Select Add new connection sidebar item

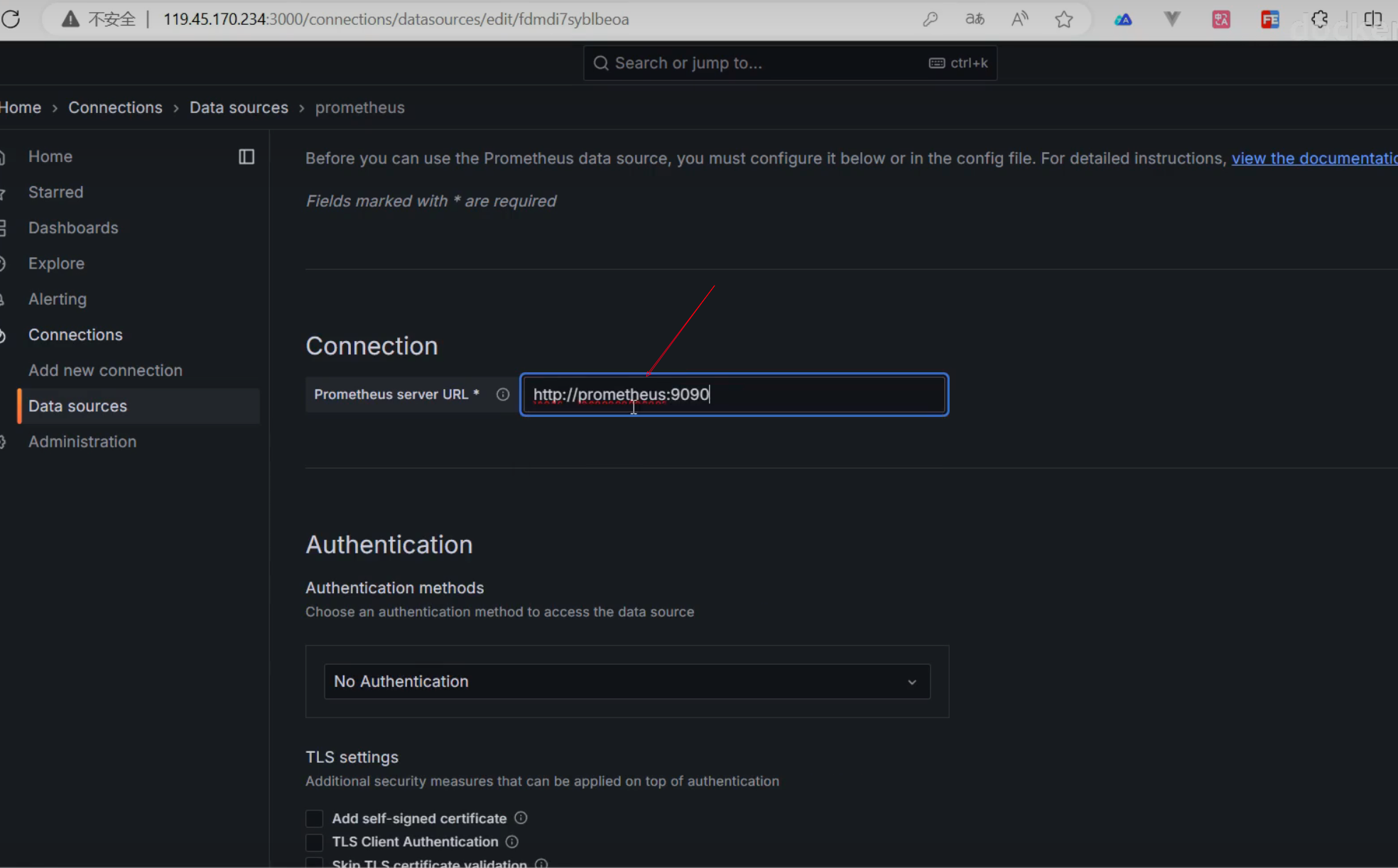tap(105, 370)
